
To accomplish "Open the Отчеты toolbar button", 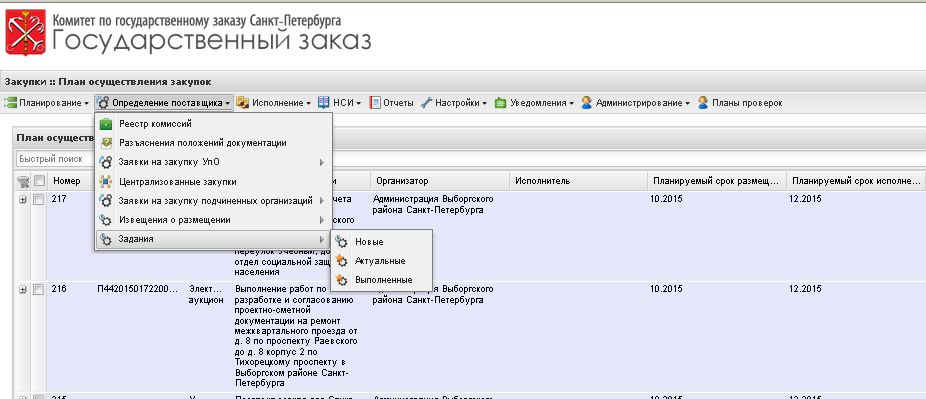I will click(x=391, y=103).
